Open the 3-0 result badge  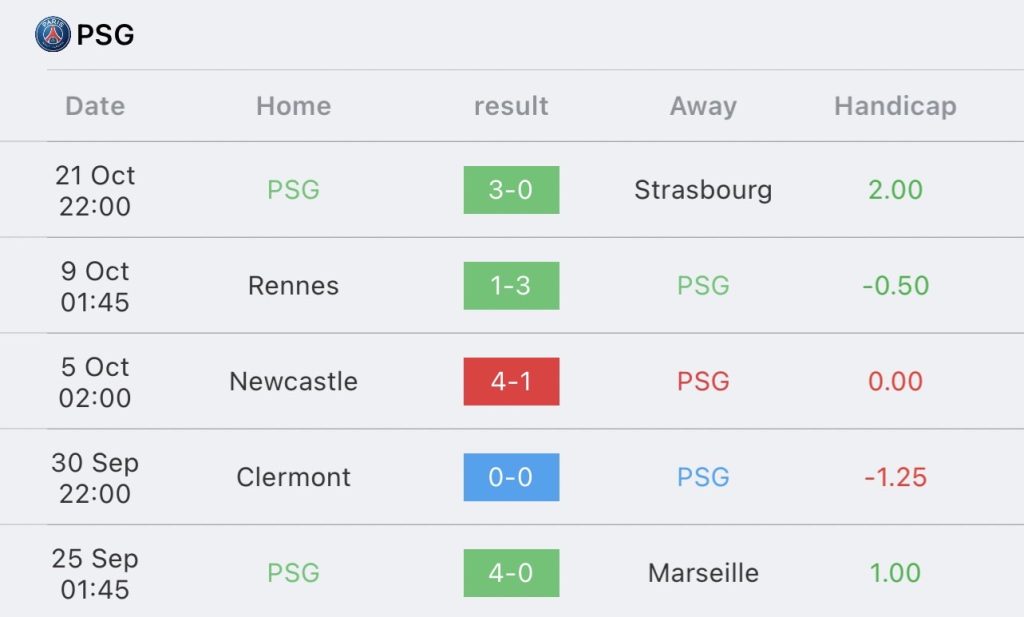(x=511, y=190)
